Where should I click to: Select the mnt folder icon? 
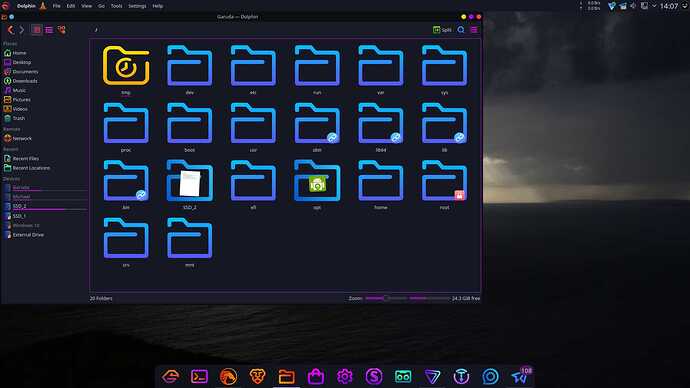coord(190,238)
